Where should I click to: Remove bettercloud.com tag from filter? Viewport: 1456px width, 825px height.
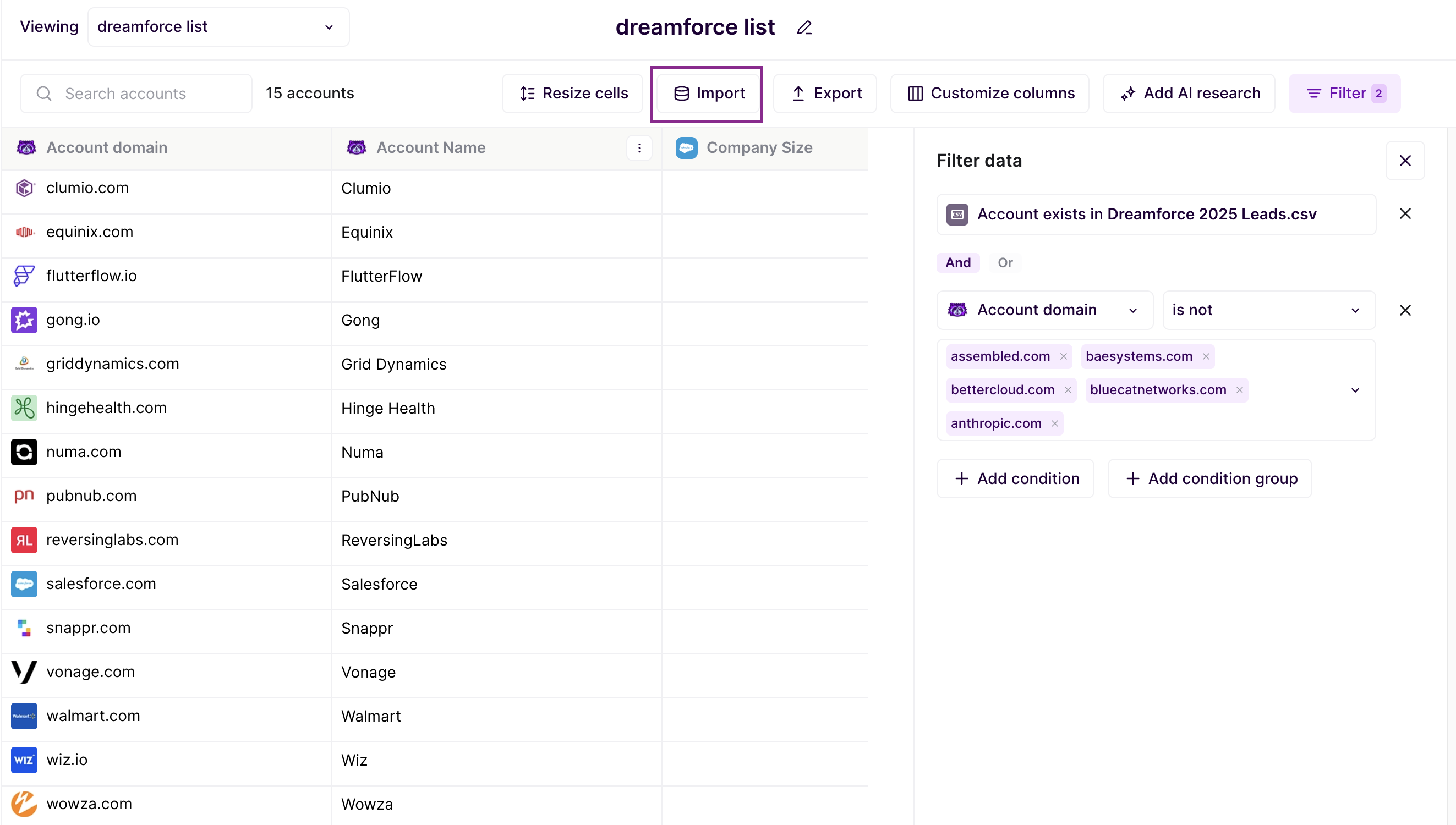click(1068, 390)
